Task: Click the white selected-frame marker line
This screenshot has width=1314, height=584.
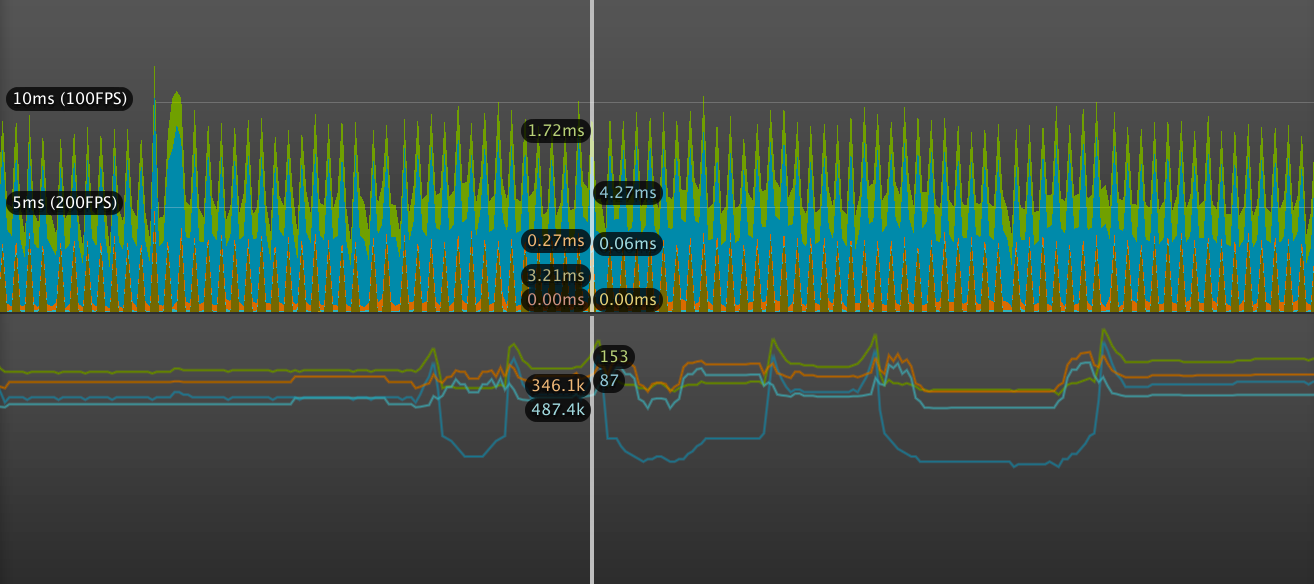Action: (x=592, y=292)
